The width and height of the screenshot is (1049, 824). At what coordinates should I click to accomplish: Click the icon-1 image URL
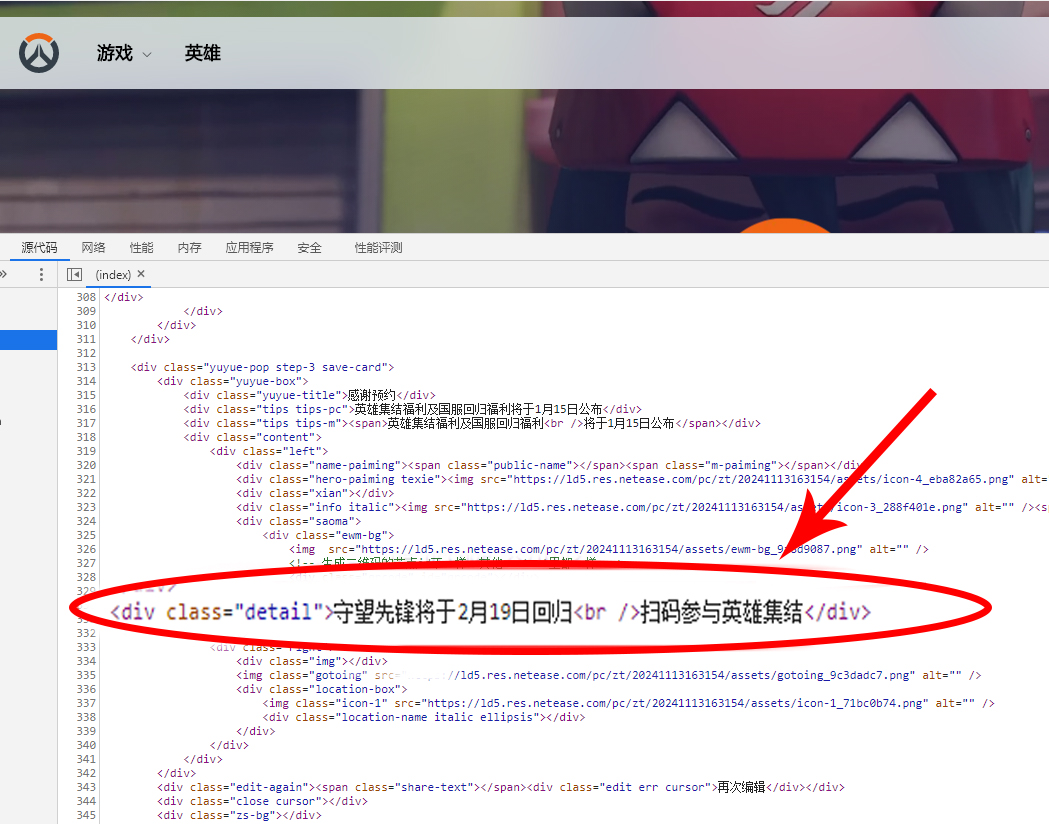point(677,704)
